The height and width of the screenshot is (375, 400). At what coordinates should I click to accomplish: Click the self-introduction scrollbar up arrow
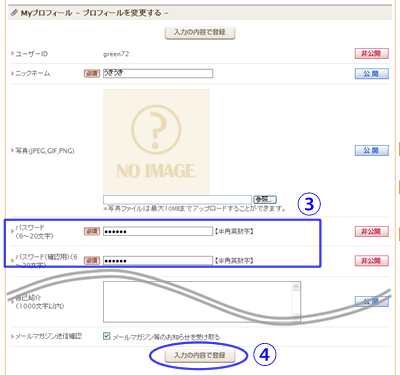pos(296,287)
